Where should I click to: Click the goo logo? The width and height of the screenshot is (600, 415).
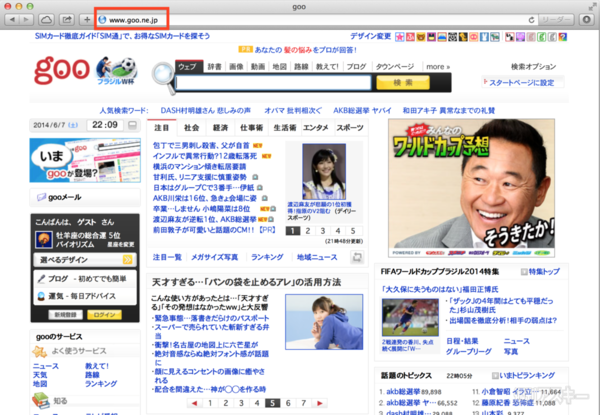pos(62,70)
